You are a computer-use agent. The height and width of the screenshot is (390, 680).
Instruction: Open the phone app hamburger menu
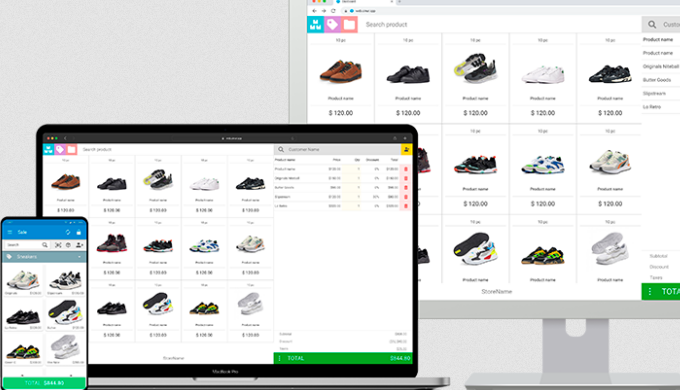pos(10,232)
